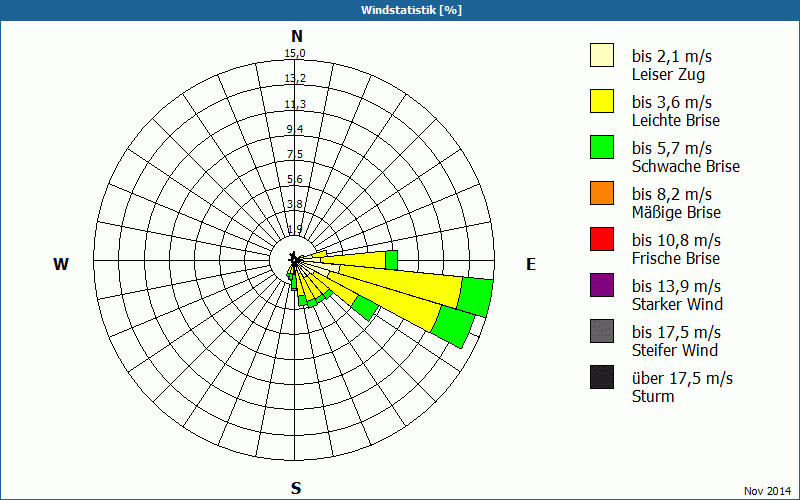800x500 pixels.
Task: Click the 'Steifer Wind' legend label
Action: (x=675, y=350)
